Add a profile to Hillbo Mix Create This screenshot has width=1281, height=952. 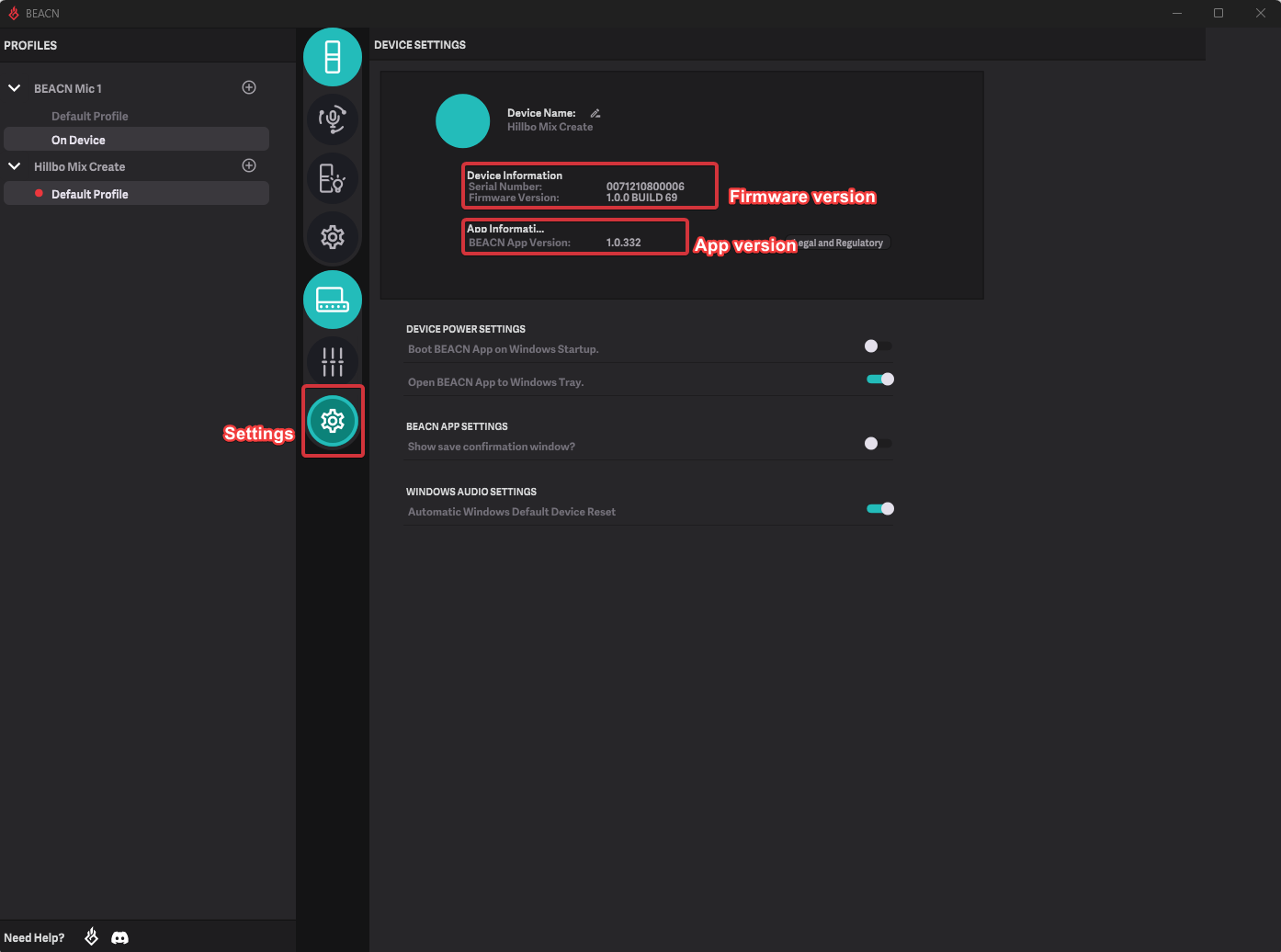tap(249, 165)
